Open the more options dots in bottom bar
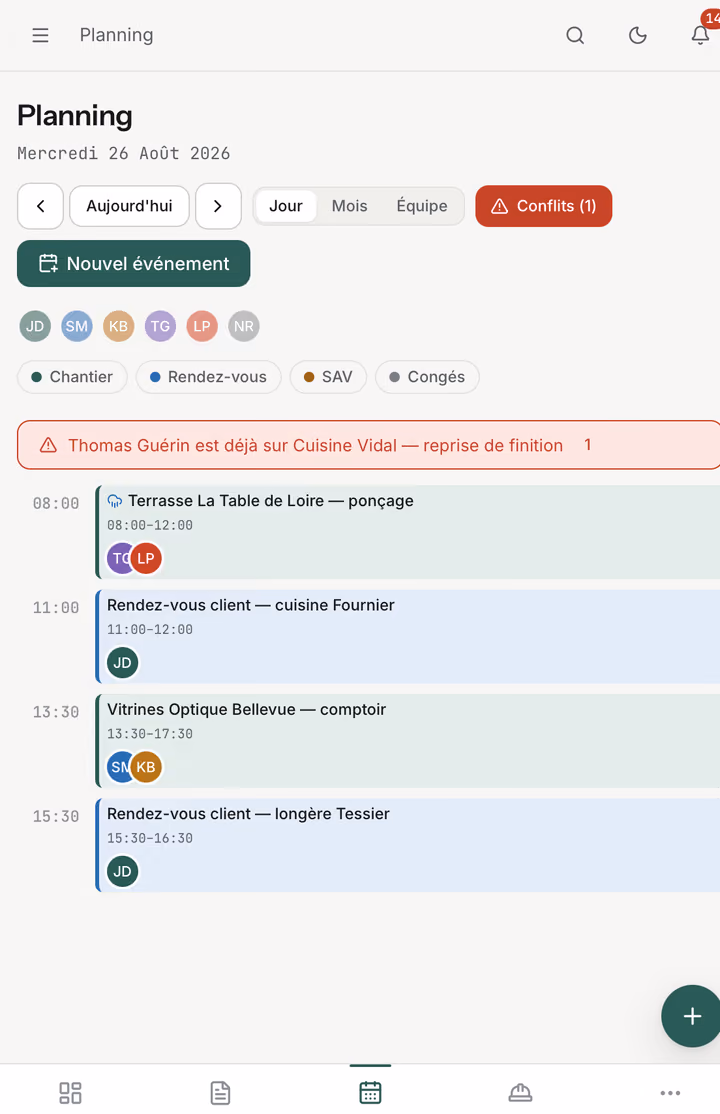This screenshot has width=720, height=1114. pos(670,1093)
